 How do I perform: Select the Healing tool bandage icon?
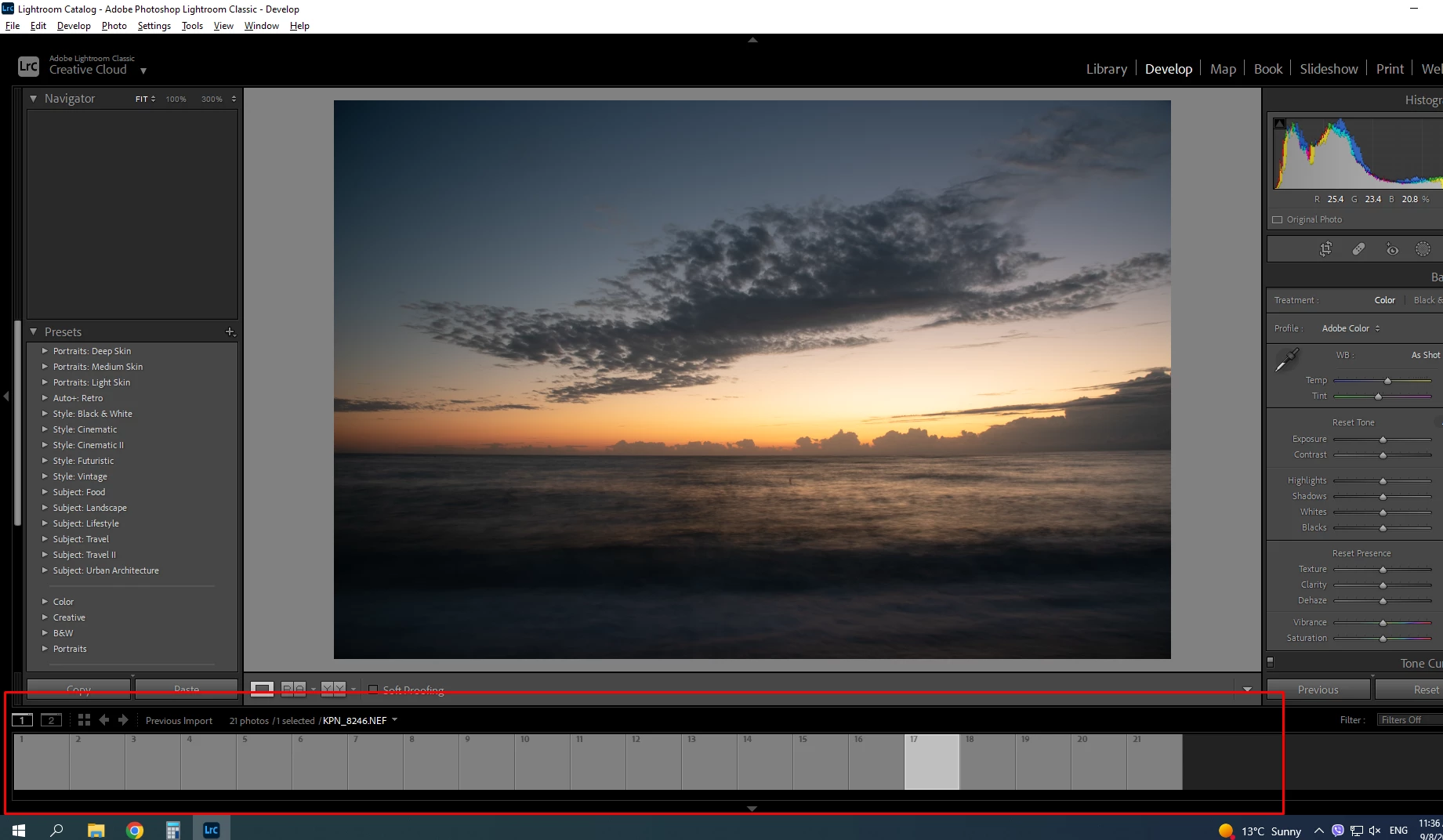pyautogui.click(x=1358, y=249)
